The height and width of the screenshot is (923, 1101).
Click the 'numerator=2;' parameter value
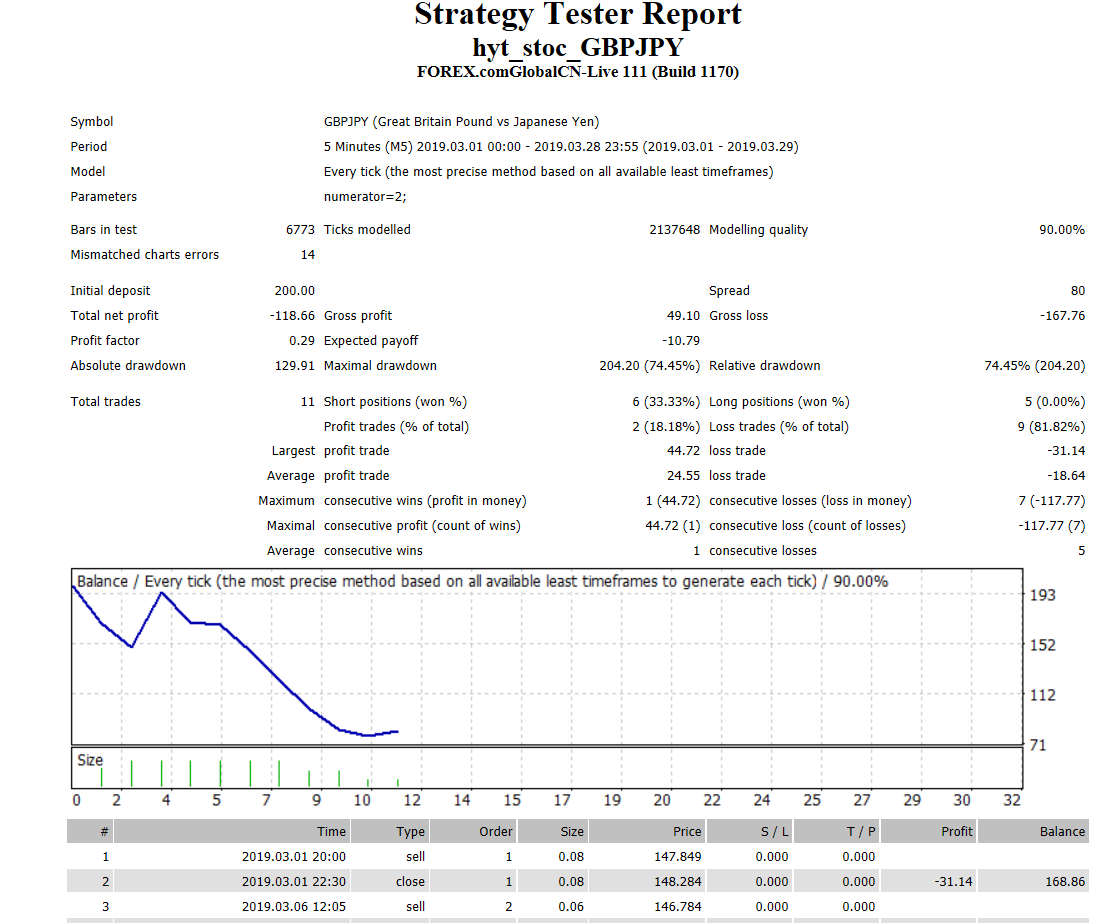click(365, 197)
